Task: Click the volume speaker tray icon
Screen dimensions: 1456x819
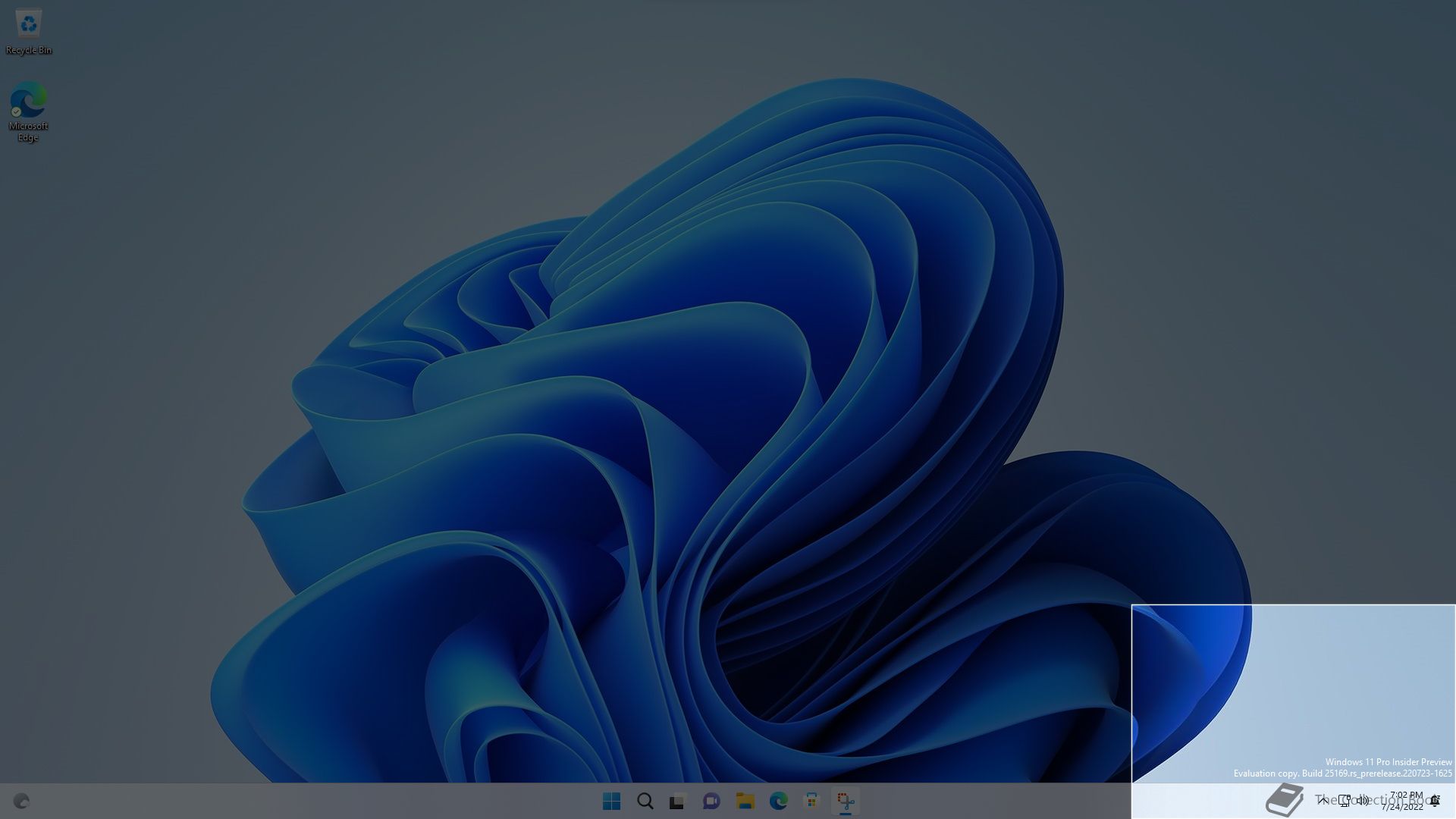Action: [x=1363, y=800]
